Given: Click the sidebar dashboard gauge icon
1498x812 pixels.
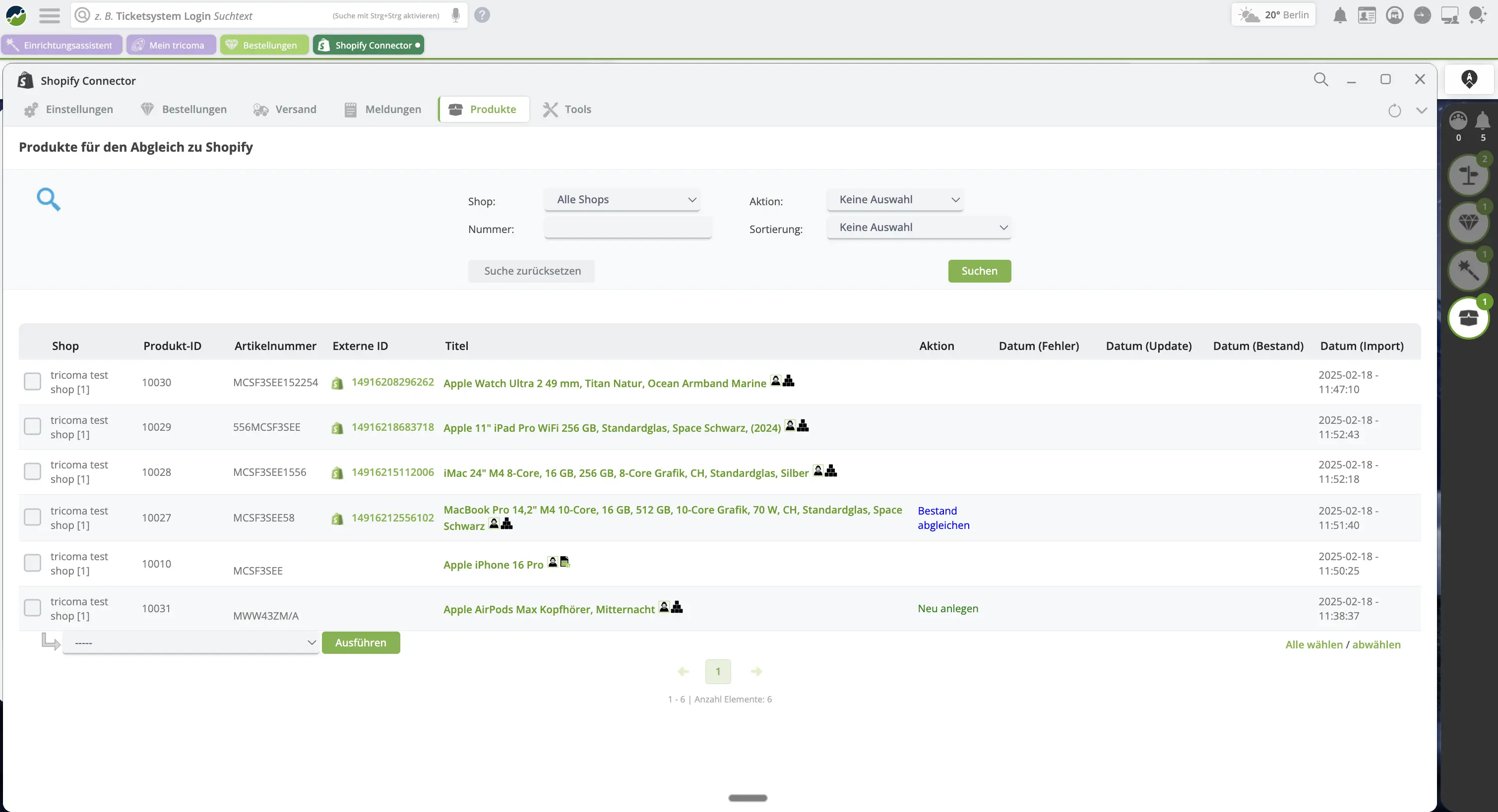Looking at the screenshot, I should 1458,120.
